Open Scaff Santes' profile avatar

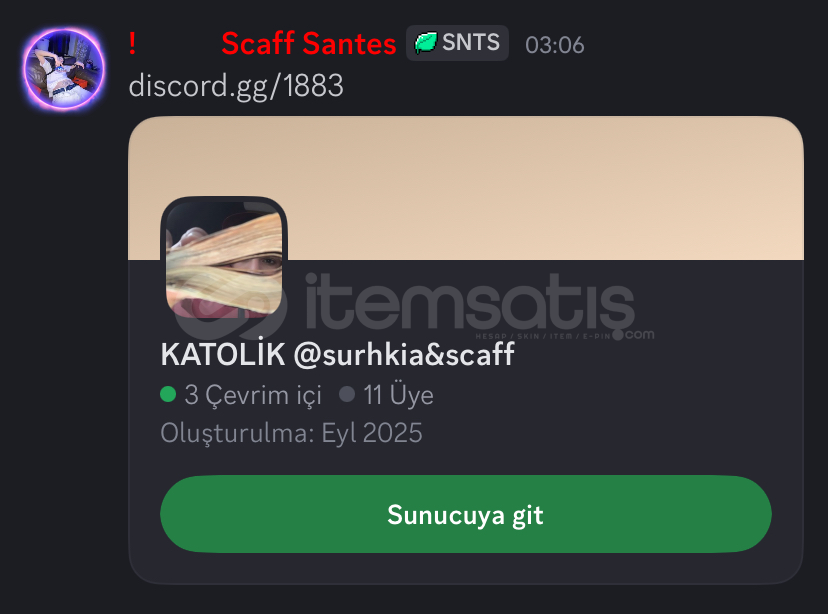click(x=64, y=69)
